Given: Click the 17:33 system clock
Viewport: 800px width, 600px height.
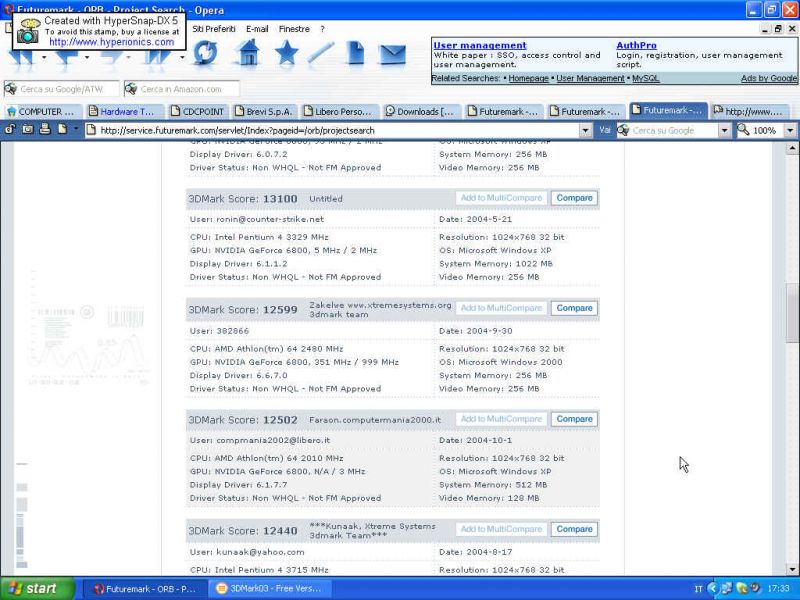Looking at the screenshot, I should (778, 589).
